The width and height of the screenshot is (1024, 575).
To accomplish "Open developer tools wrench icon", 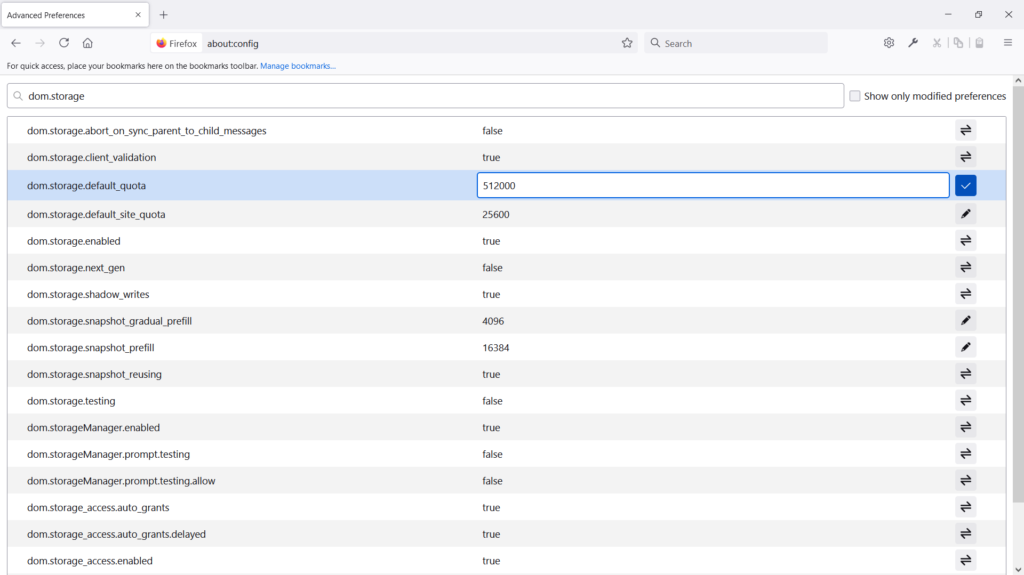I will 913,43.
